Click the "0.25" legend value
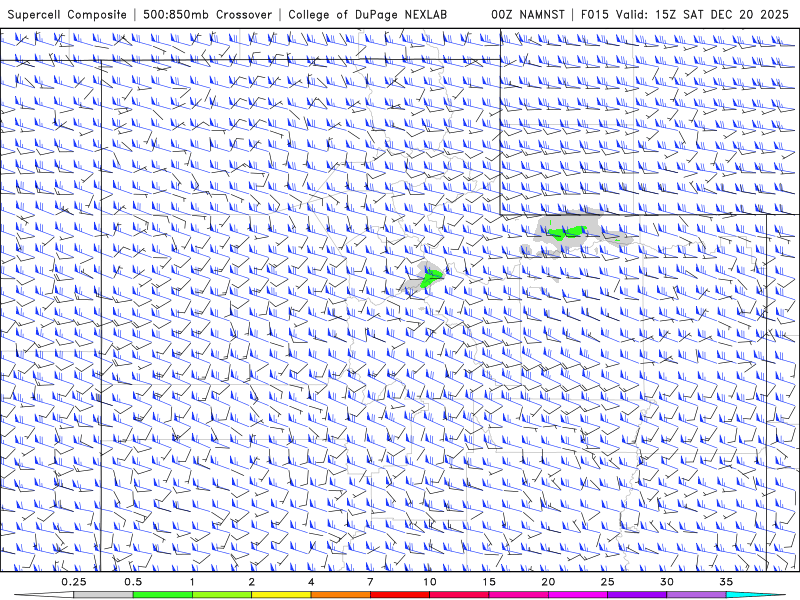800x600 pixels. pyautogui.click(x=73, y=582)
